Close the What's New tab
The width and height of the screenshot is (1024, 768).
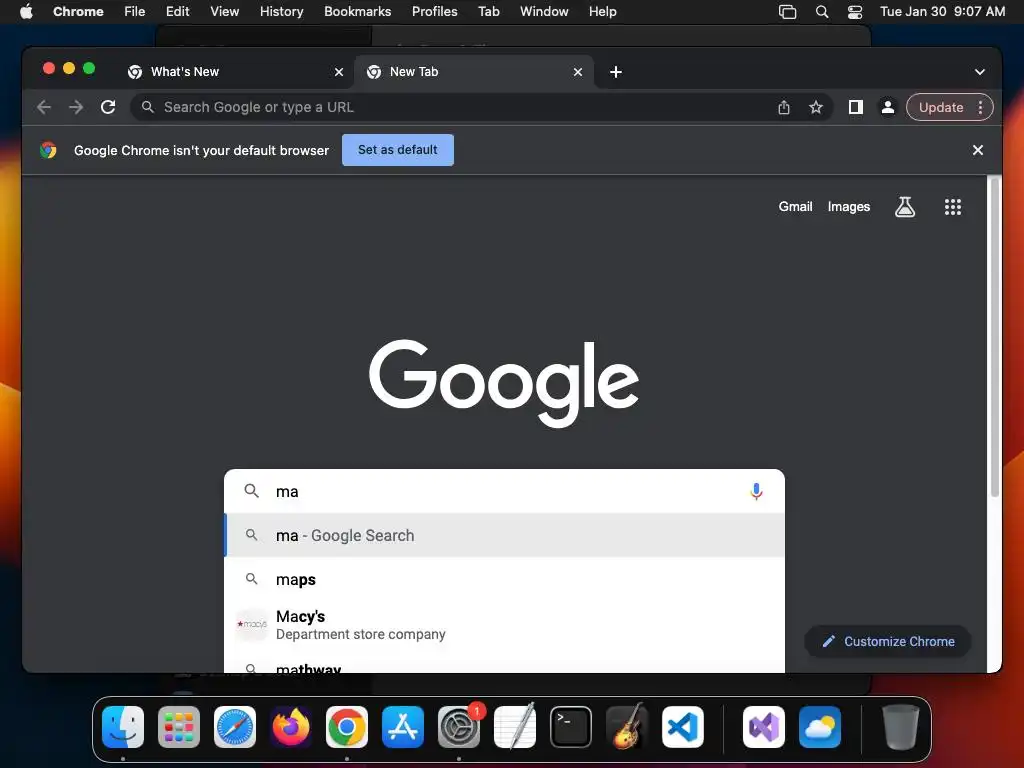pos(339,72)
